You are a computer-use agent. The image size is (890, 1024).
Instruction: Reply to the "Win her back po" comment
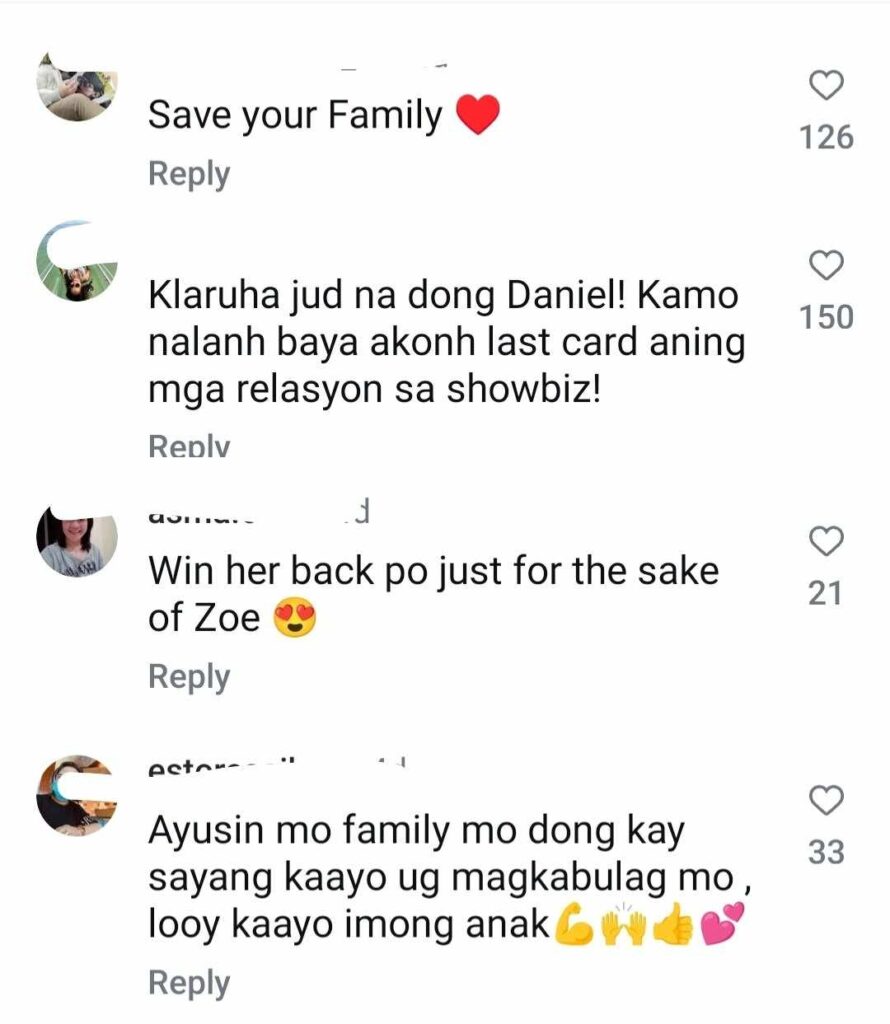pyautogui.click(x=189, y=677)
